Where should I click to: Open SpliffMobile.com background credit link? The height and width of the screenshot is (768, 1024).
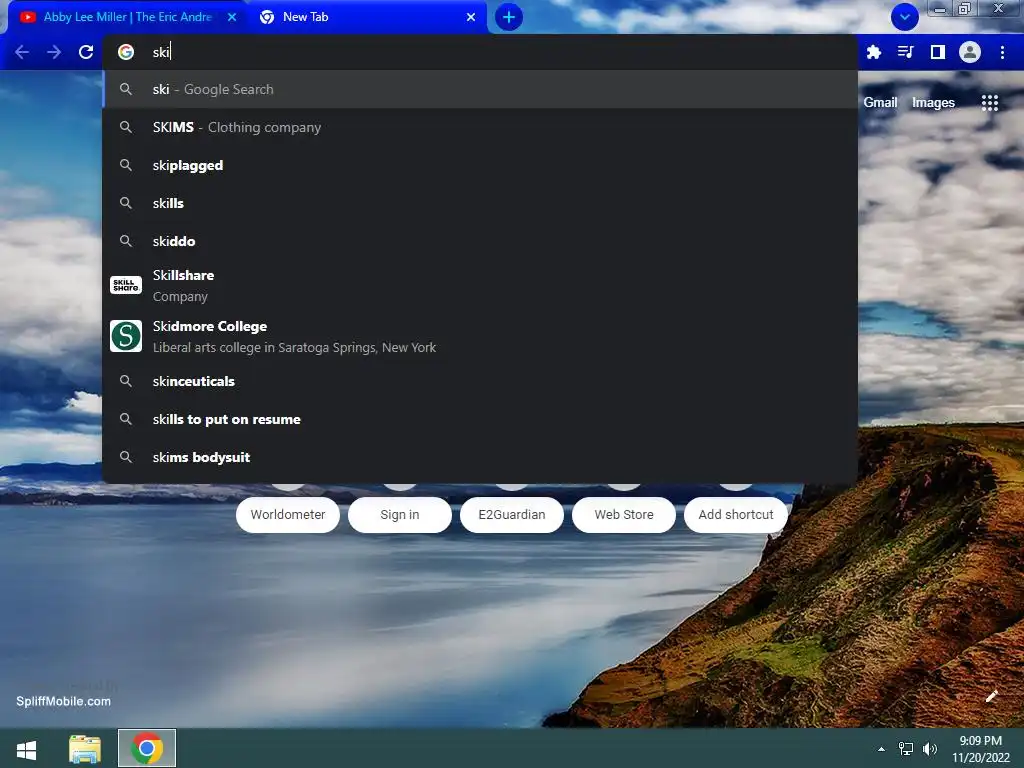pos(63,701)
